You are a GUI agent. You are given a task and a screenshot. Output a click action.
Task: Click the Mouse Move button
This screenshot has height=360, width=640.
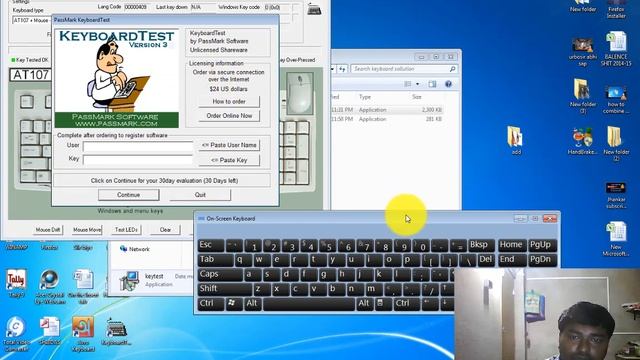pyautogui.click(x=87, y=230)
